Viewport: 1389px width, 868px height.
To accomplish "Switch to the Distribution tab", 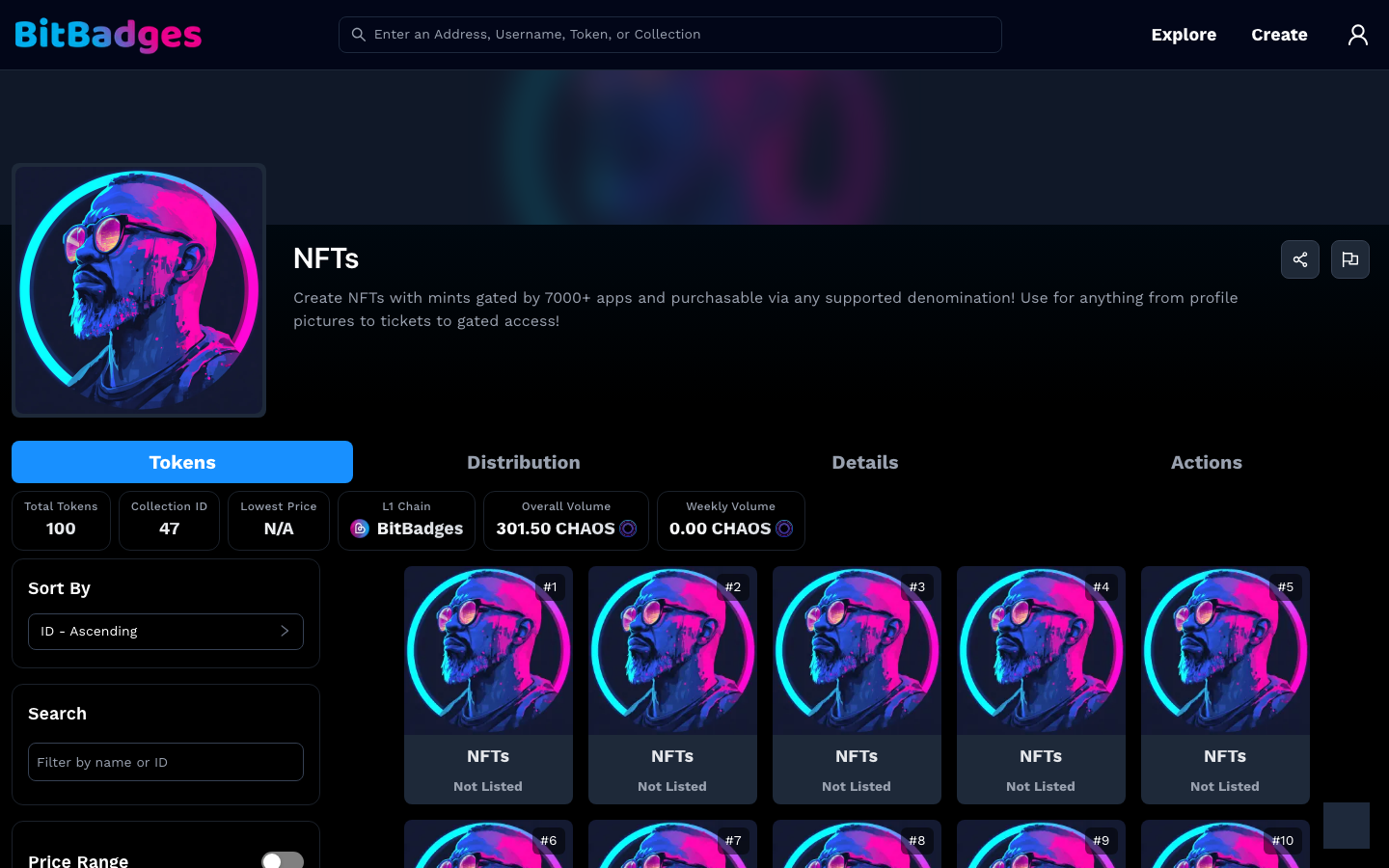I will pyautogui.click(x=524, y=462).
